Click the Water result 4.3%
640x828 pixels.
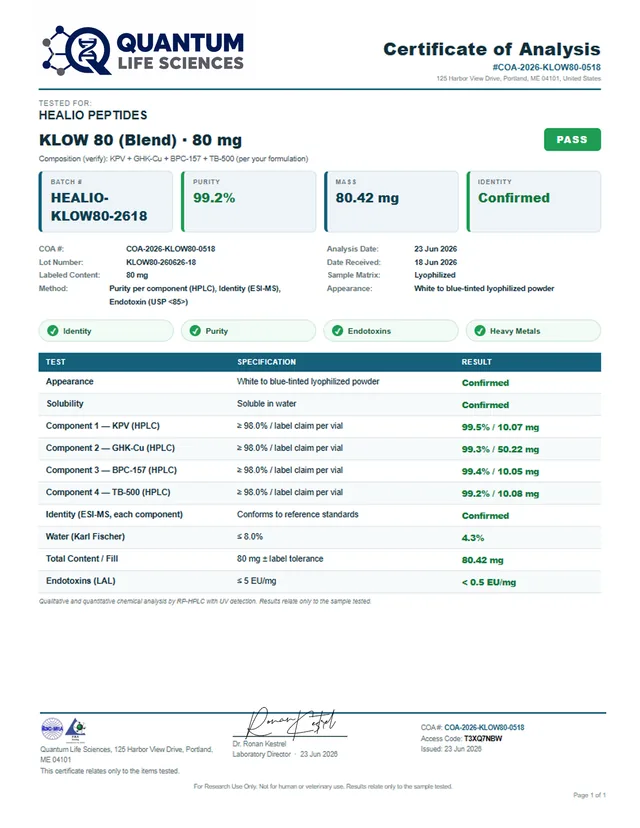pyautogui.click(x=473, y=538)
